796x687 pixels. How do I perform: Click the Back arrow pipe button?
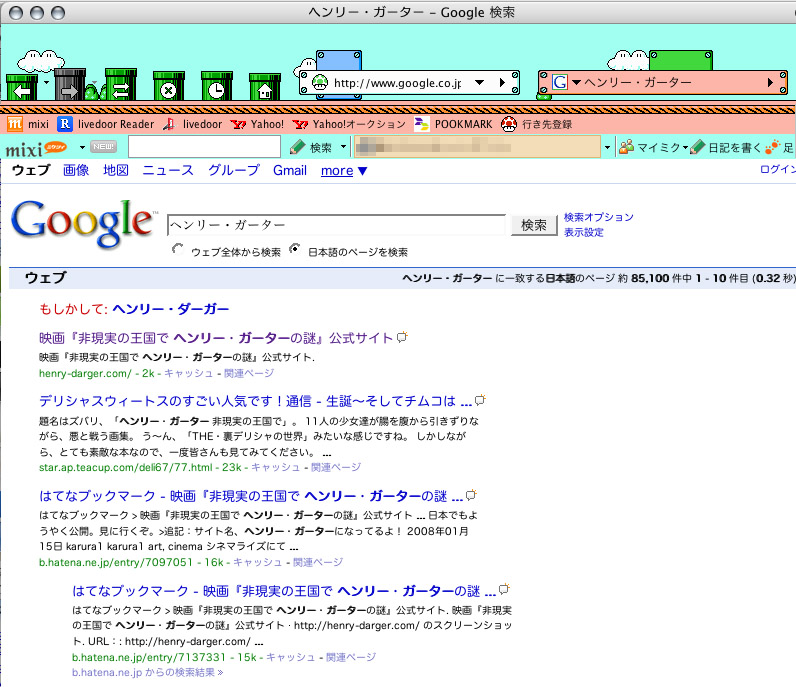[21, 87]
